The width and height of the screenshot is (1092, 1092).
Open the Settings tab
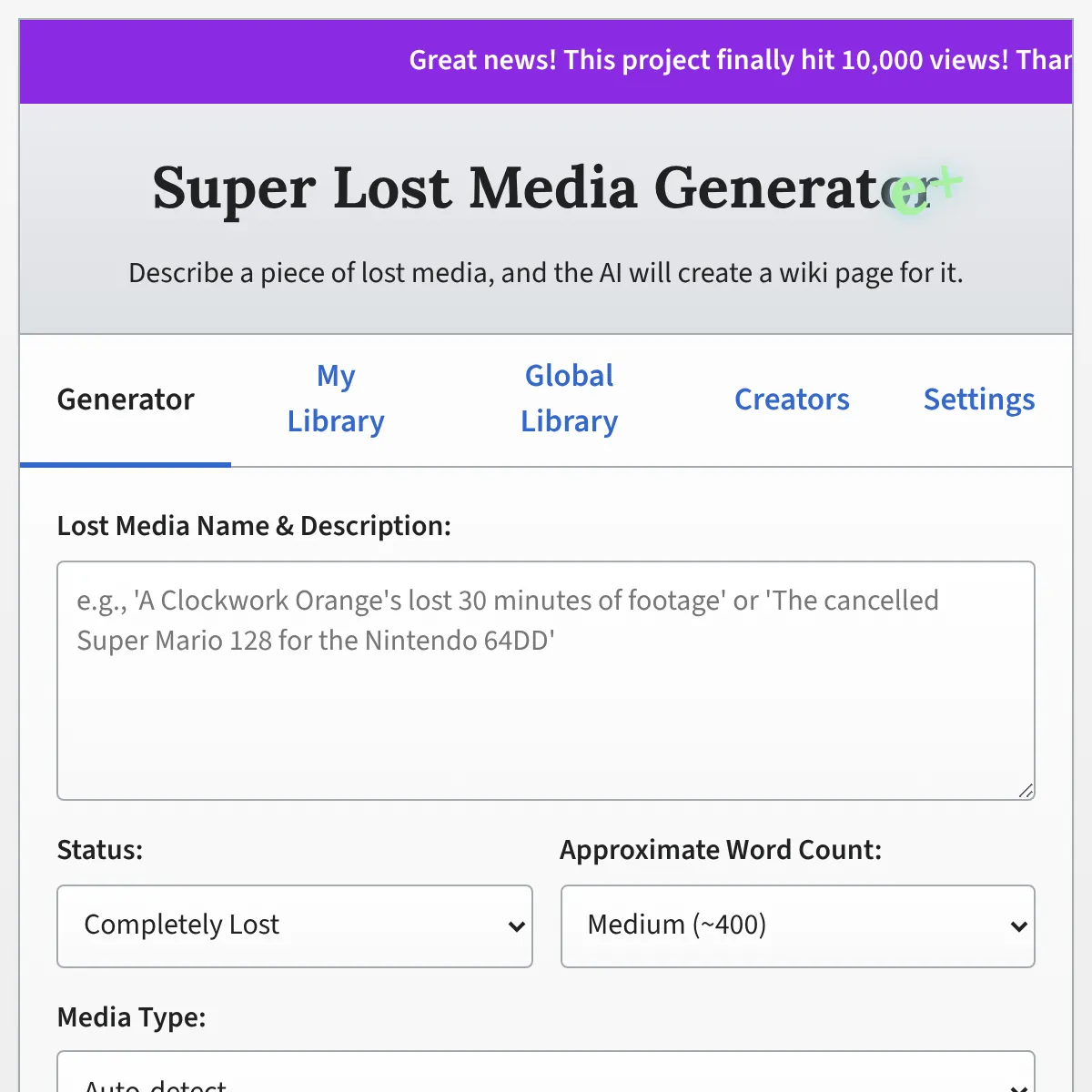[979, 399]
